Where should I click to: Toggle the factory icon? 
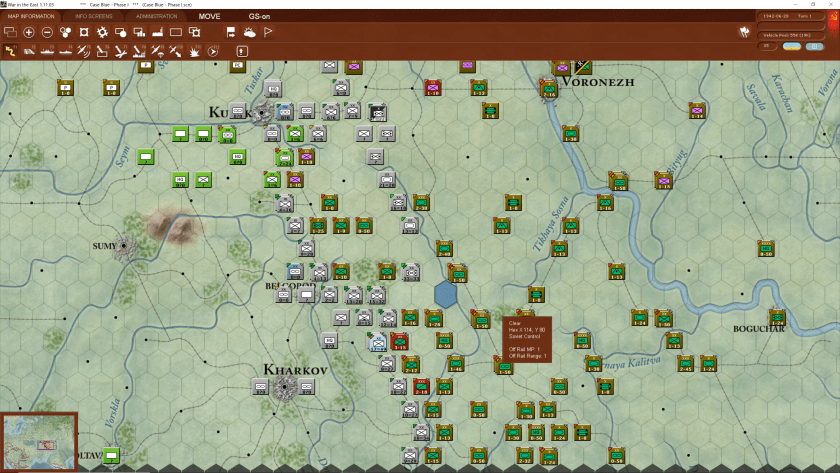pos(158,33)
